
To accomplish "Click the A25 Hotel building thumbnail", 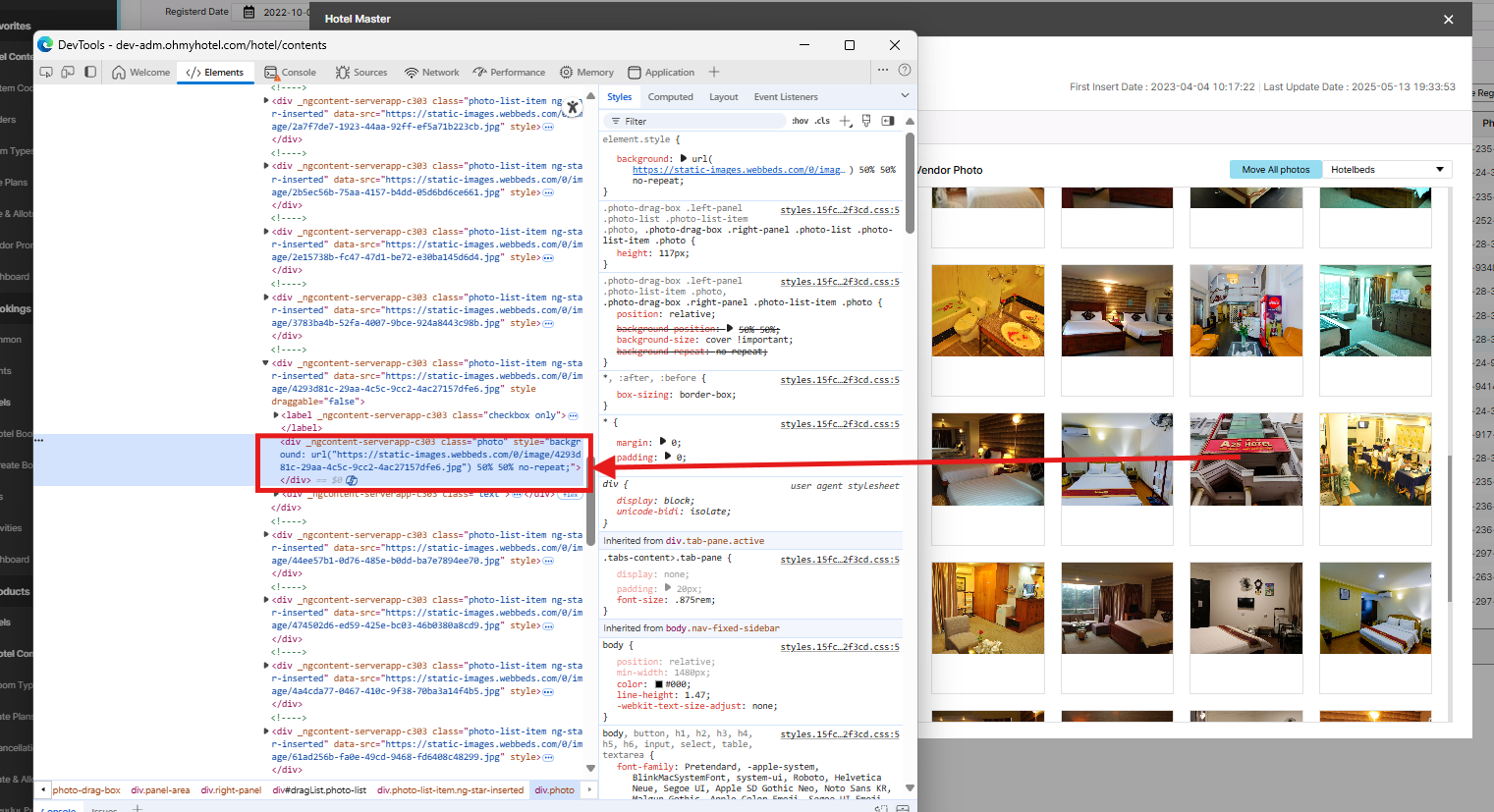I will pos(1245,460).
